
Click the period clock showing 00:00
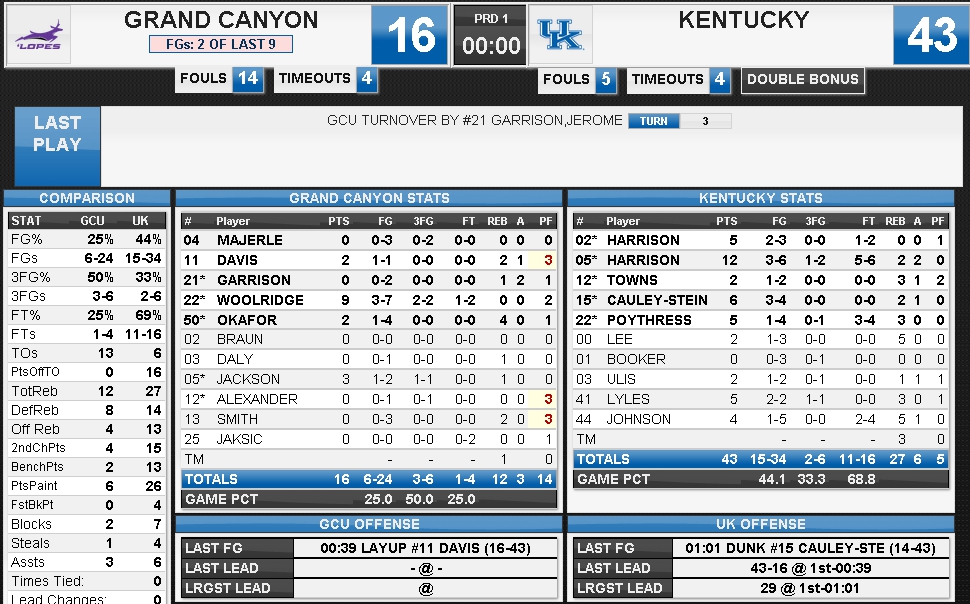pos(491,46)
